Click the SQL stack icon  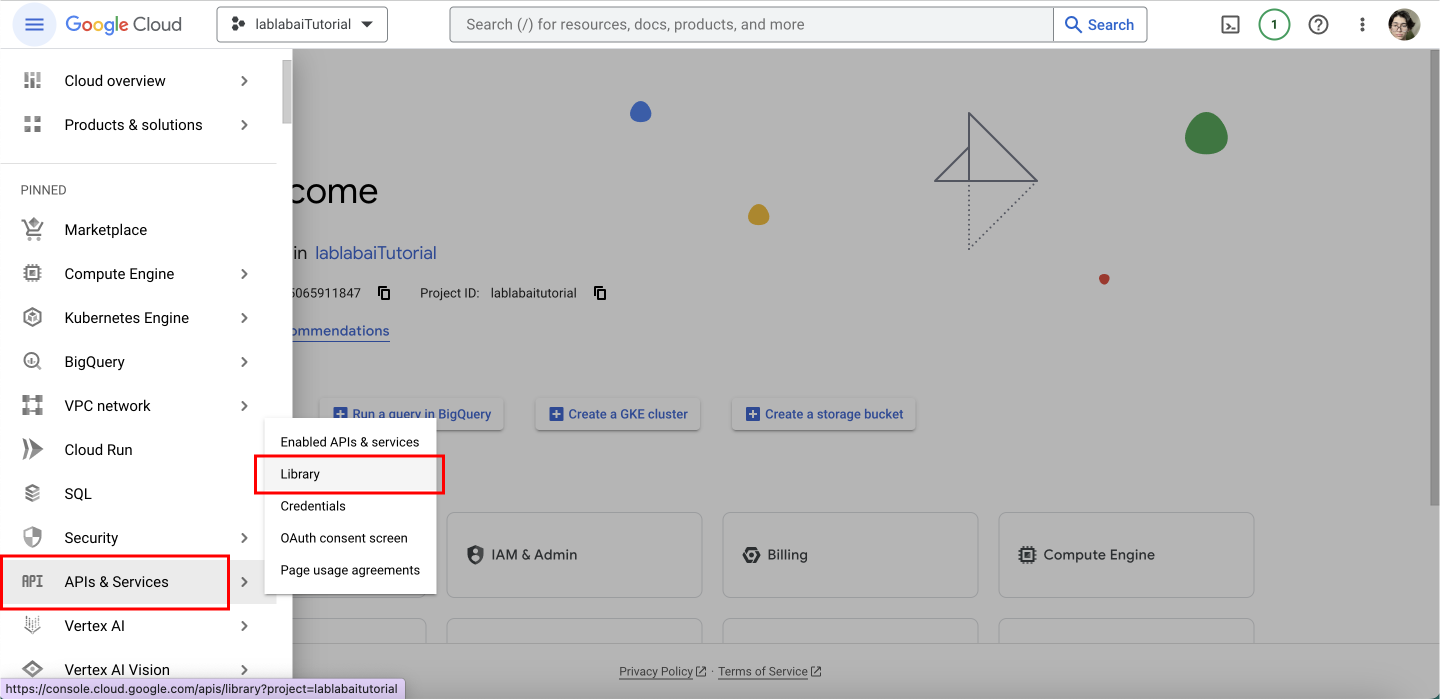point(33,494)
